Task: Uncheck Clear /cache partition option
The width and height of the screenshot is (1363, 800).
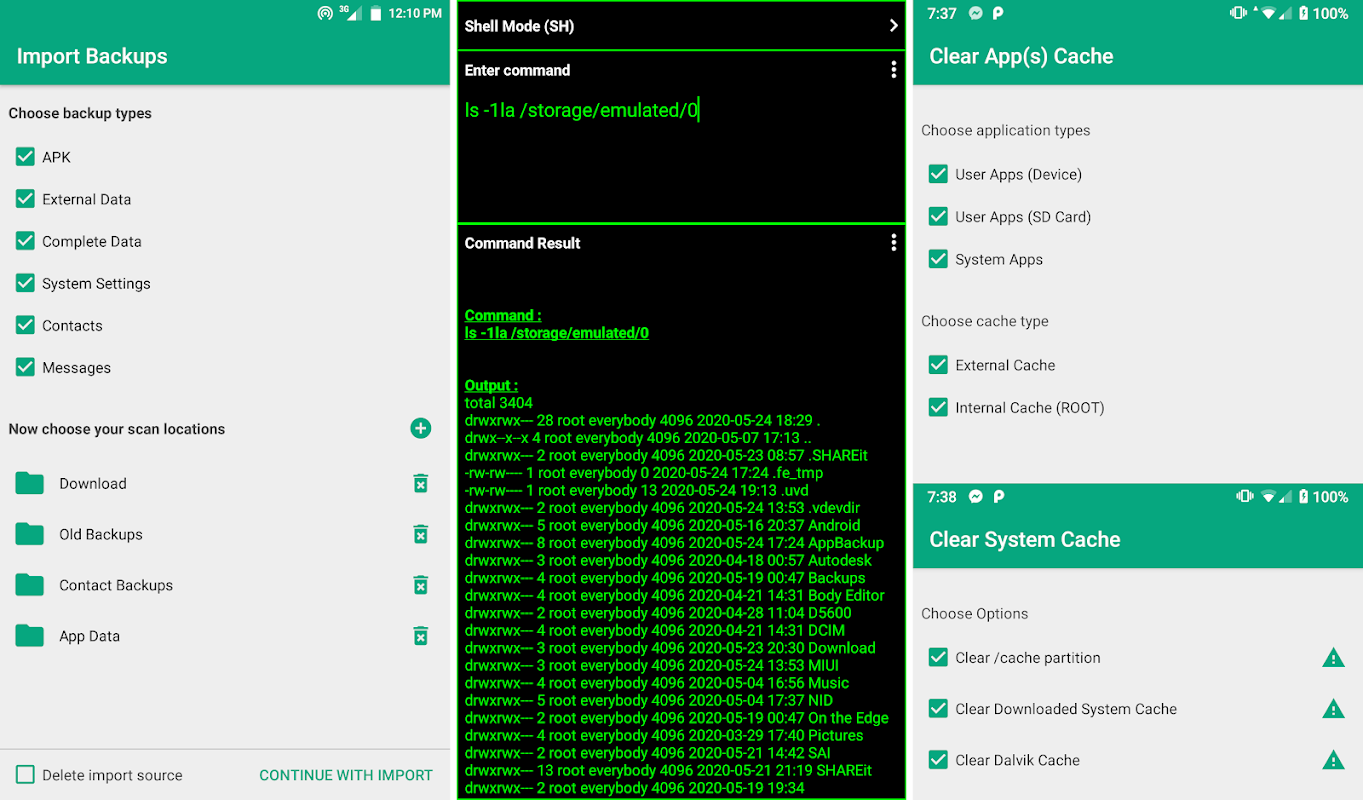Action: 938,657
